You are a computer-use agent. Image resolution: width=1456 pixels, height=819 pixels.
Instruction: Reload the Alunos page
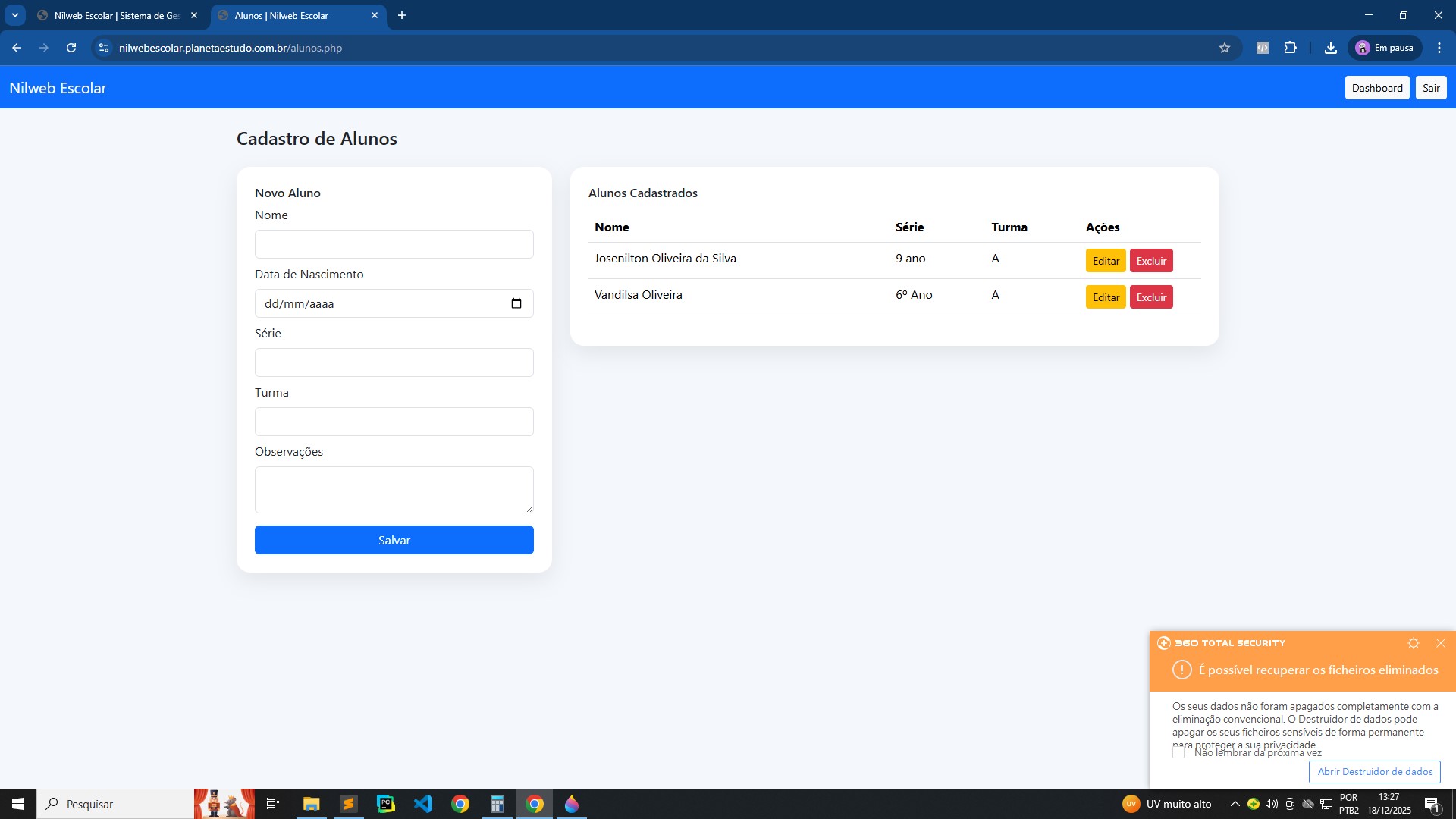click(71, 48)
